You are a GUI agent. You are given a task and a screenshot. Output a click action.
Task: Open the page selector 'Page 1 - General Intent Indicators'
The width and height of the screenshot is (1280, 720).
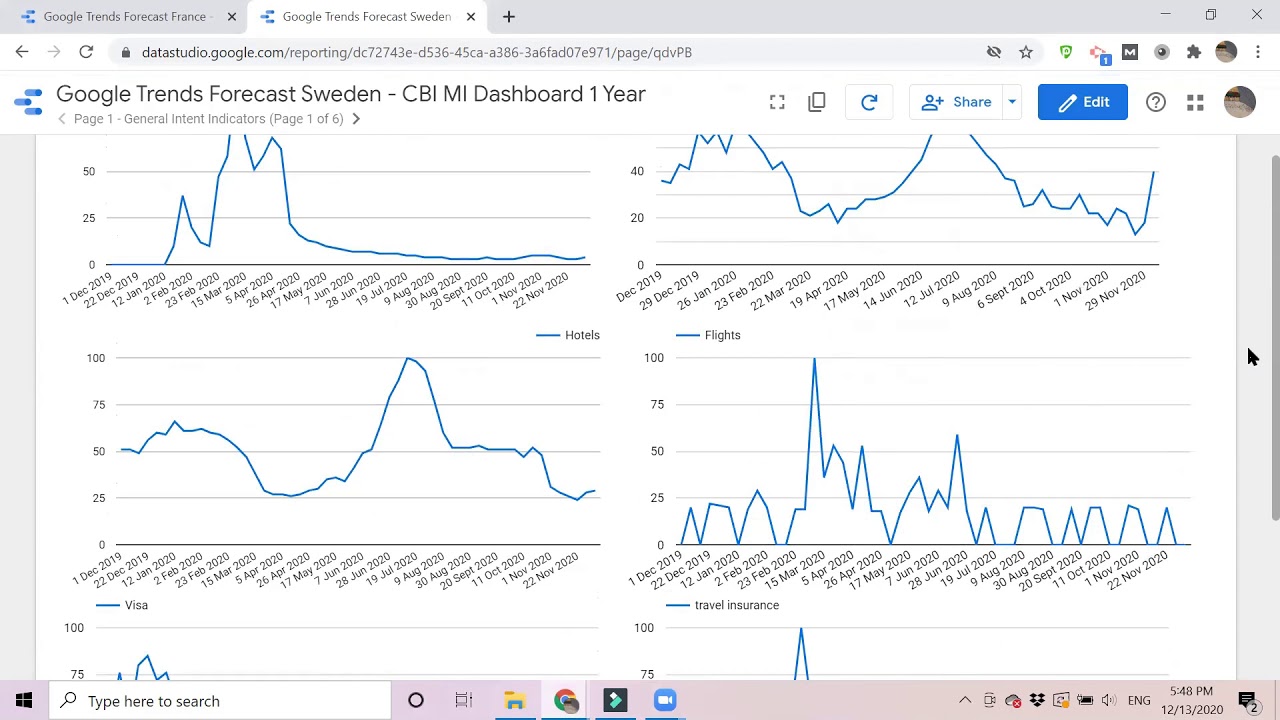(209, 119)
